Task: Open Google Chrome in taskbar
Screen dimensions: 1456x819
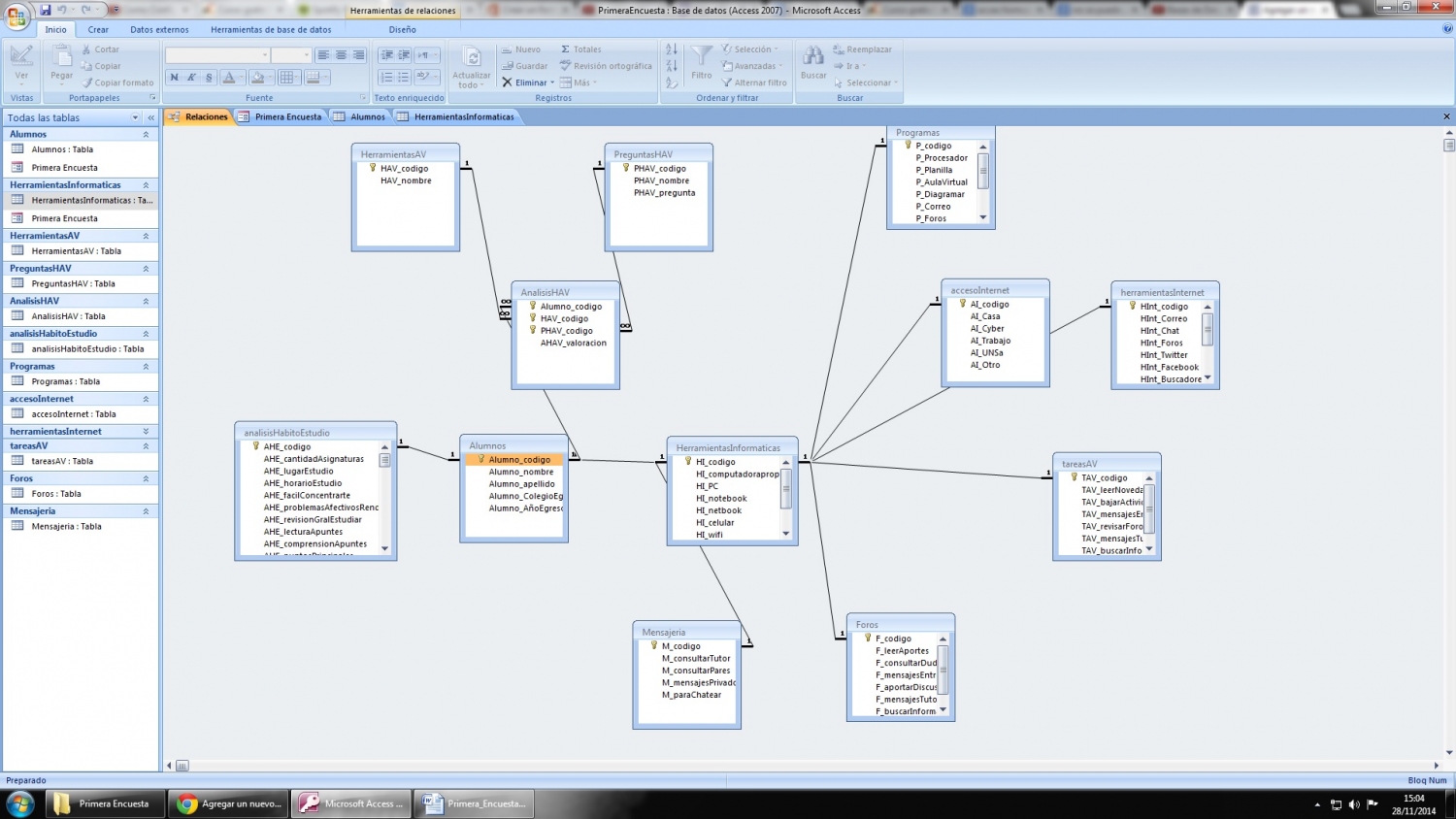Action: click(230, 803)
